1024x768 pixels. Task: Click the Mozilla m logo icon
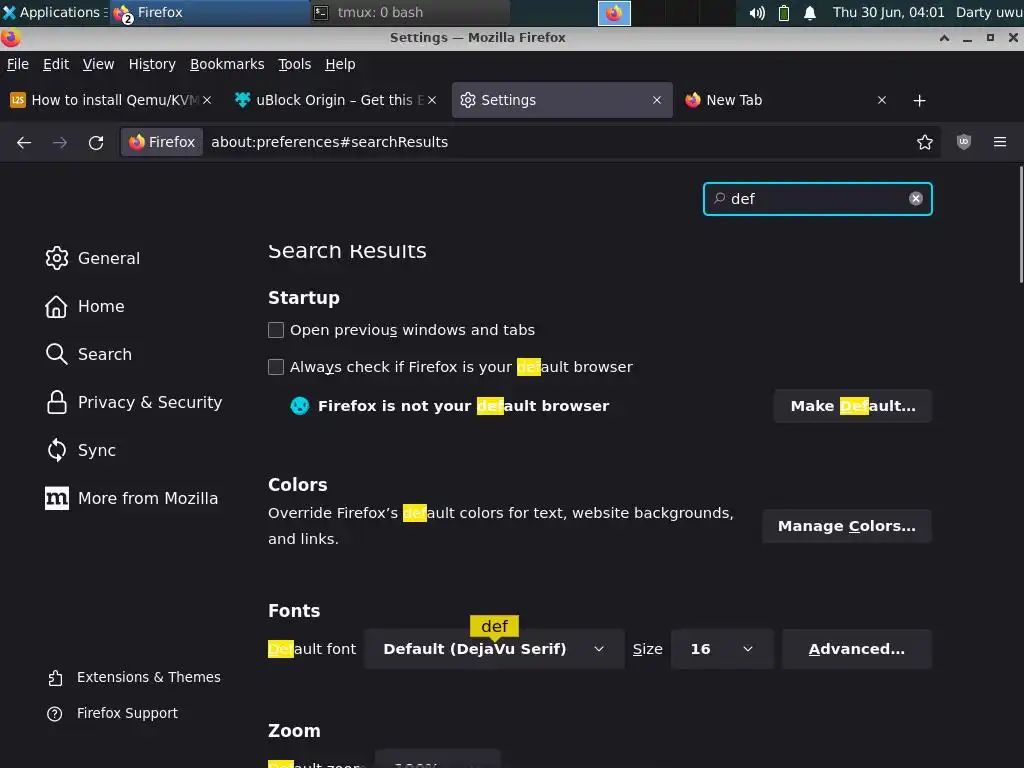point(57,498)
